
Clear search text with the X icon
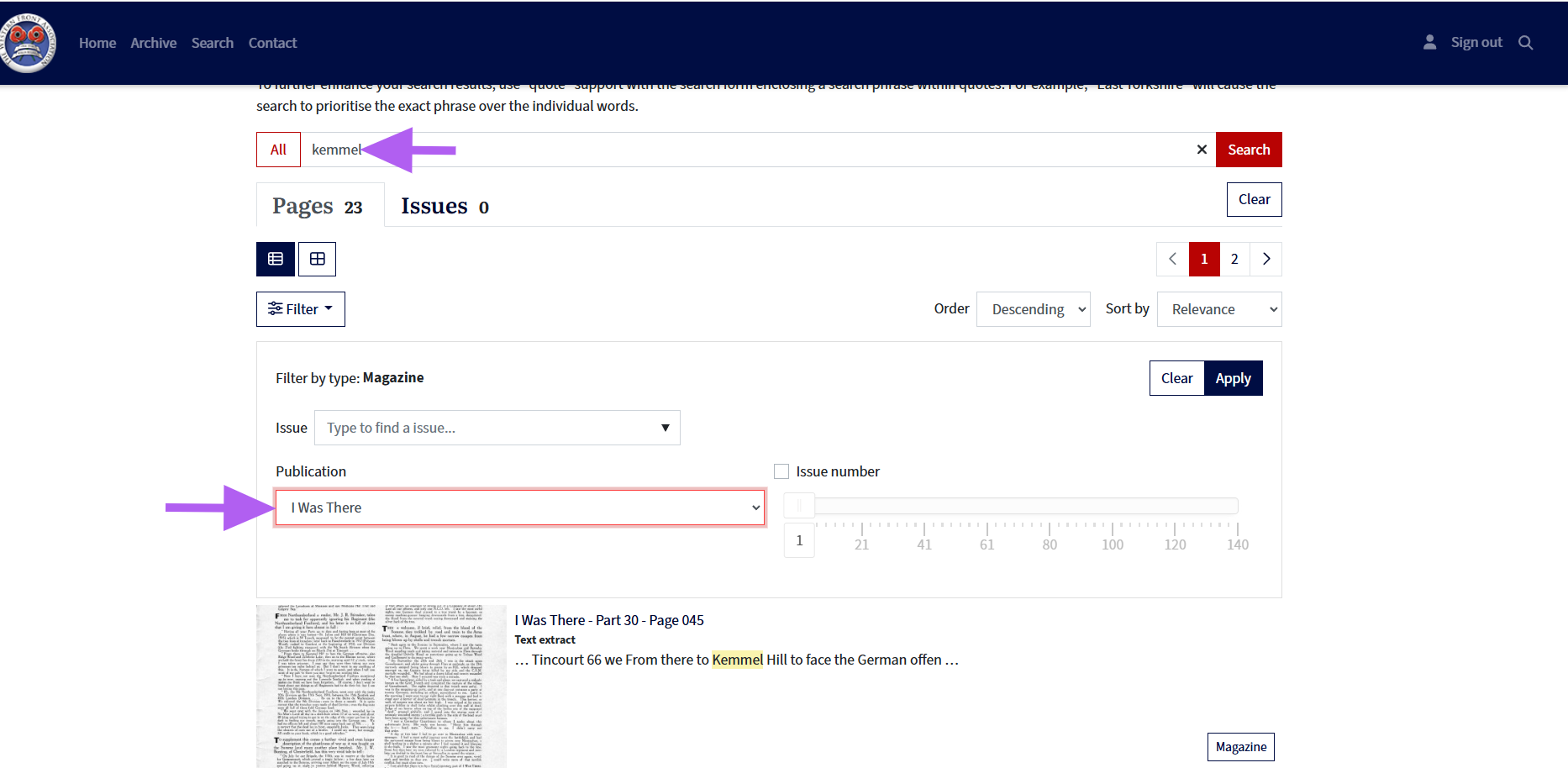pyautogui.click(x=1202, y=150)
